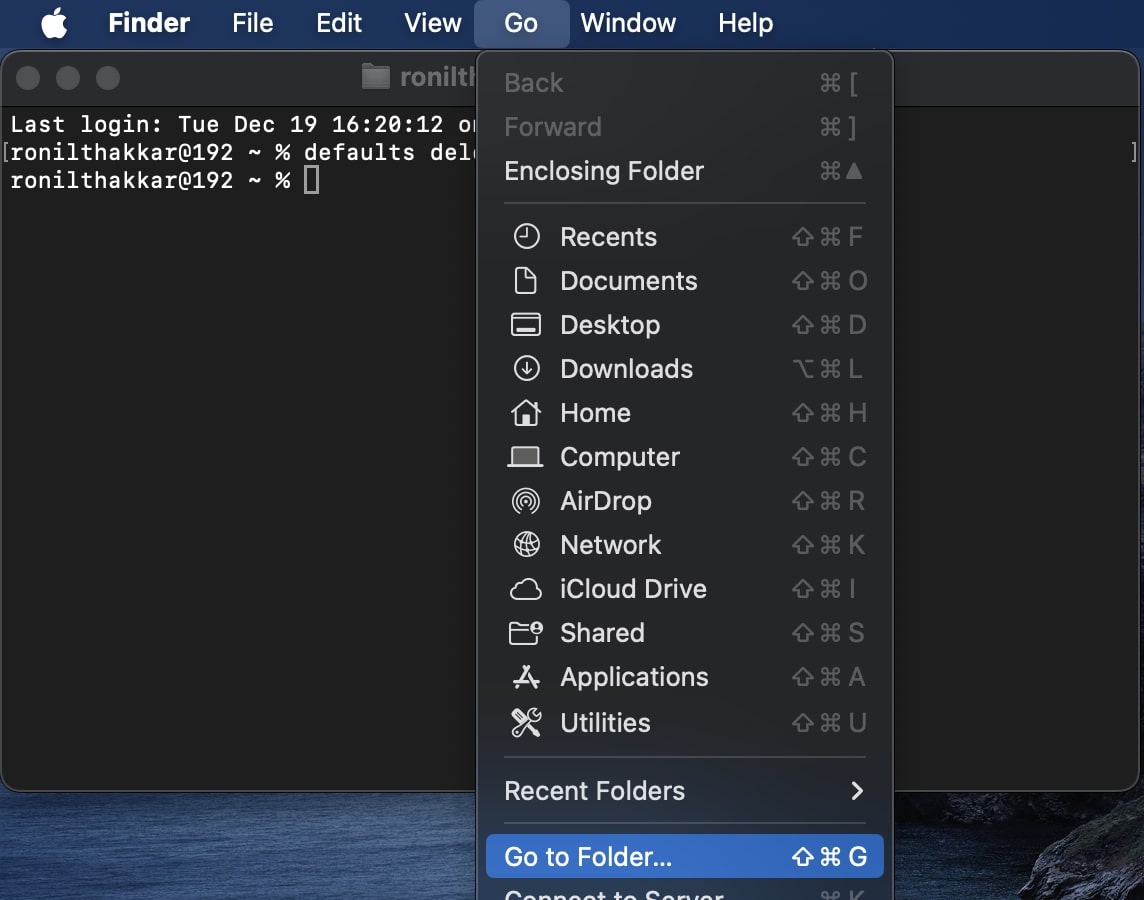Select Network in the Go menu
The height and width of the screenshot is (900, 1144).
pos(684,545)
